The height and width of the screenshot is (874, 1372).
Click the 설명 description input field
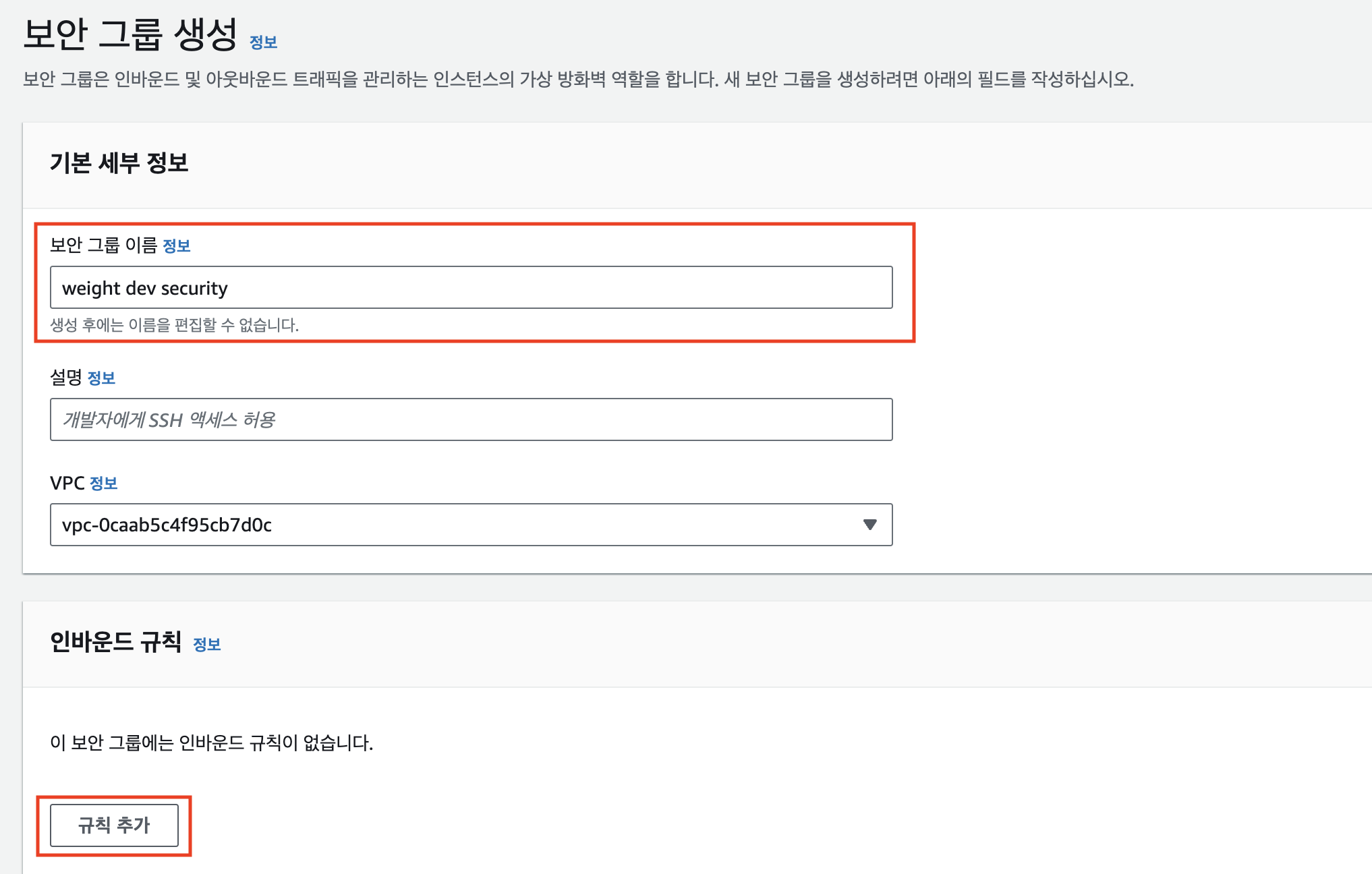pyautogui.click(x=471, y=419)
